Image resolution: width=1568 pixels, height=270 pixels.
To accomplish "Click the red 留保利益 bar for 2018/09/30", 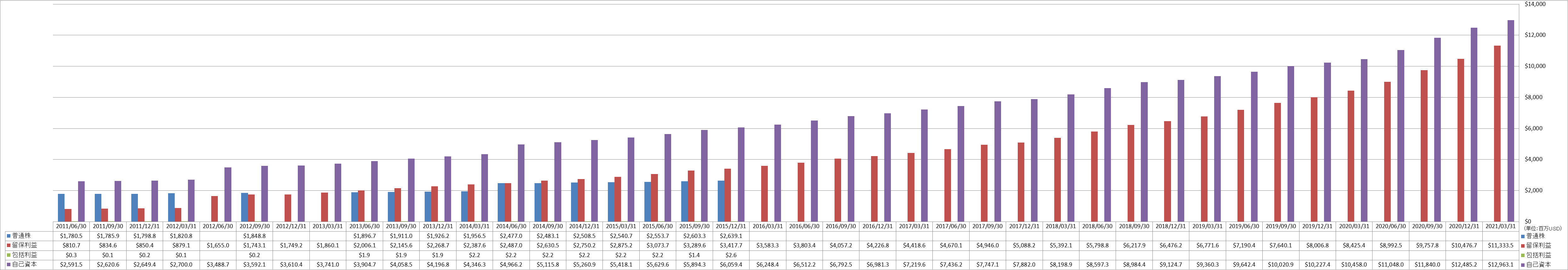I will [x=1131, y=173].
